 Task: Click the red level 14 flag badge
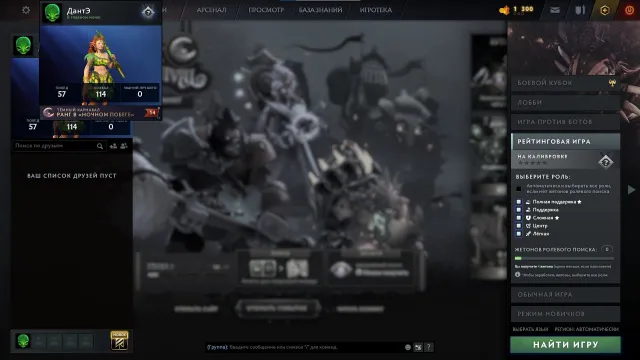tap(152, 112)
